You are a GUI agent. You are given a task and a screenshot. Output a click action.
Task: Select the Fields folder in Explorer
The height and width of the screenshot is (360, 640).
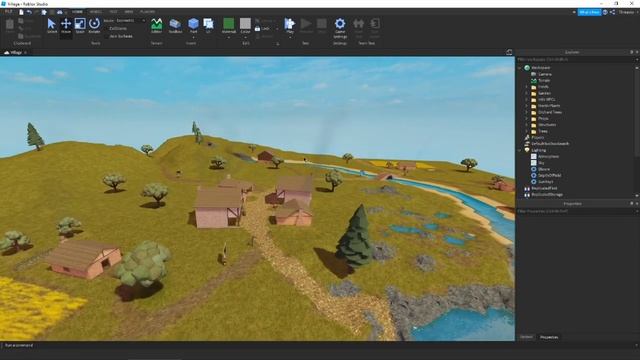pyautogui.click(x=543, y=87)
